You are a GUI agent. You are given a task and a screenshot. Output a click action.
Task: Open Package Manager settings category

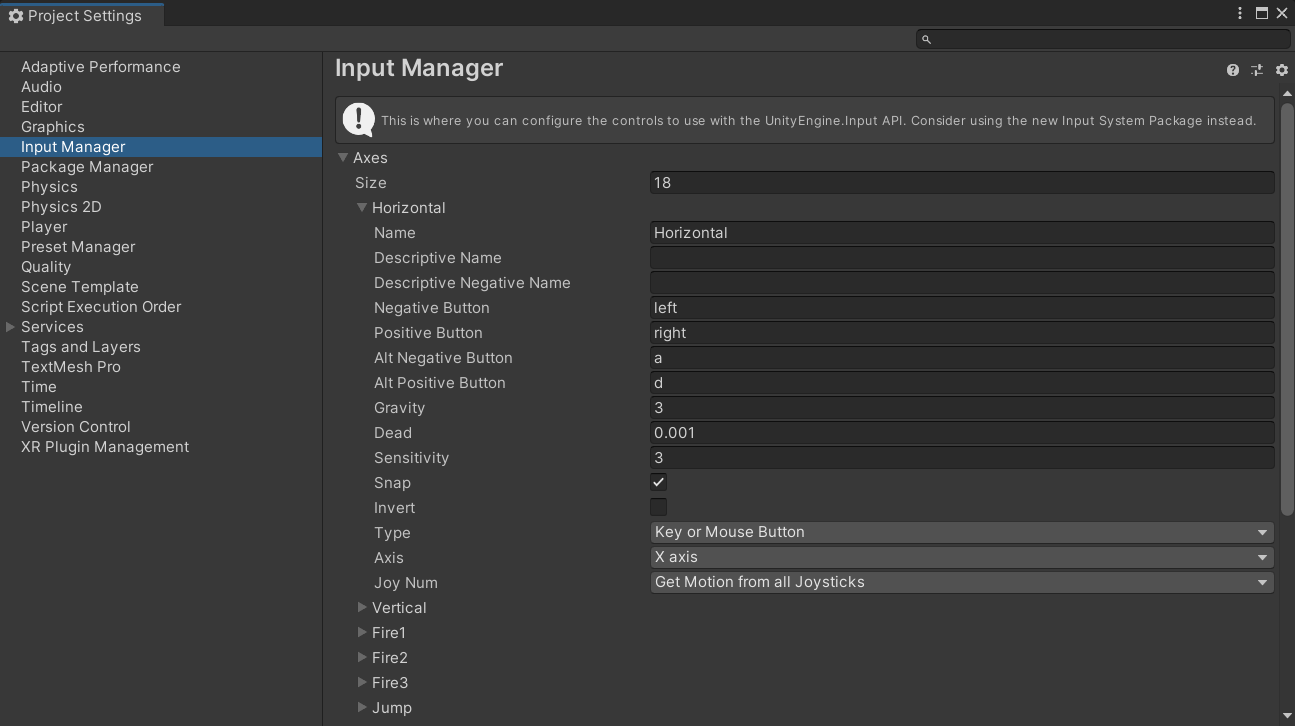[x=88, y=167]
